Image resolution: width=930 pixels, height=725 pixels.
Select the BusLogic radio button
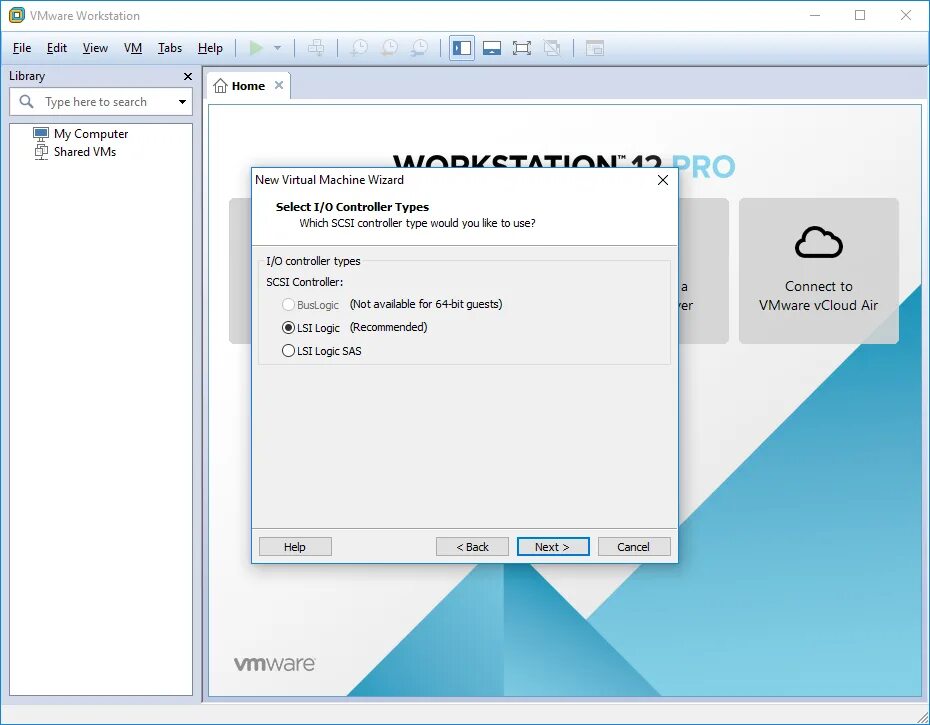(x=288, y=304)
